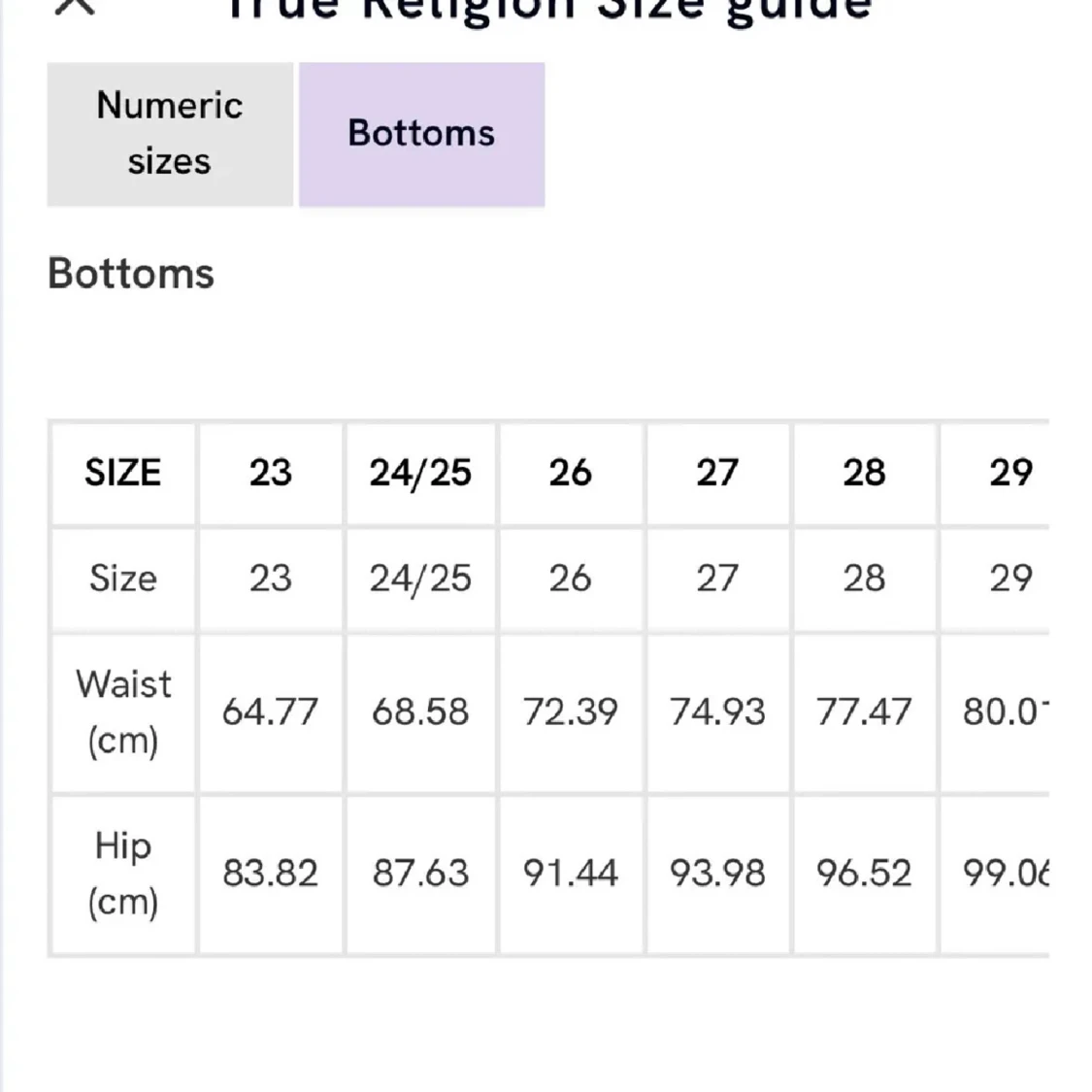Viewport: 1092px width, 1092px height.
Task: Click the SIZE cell in the table
Action: coord(123,474)
